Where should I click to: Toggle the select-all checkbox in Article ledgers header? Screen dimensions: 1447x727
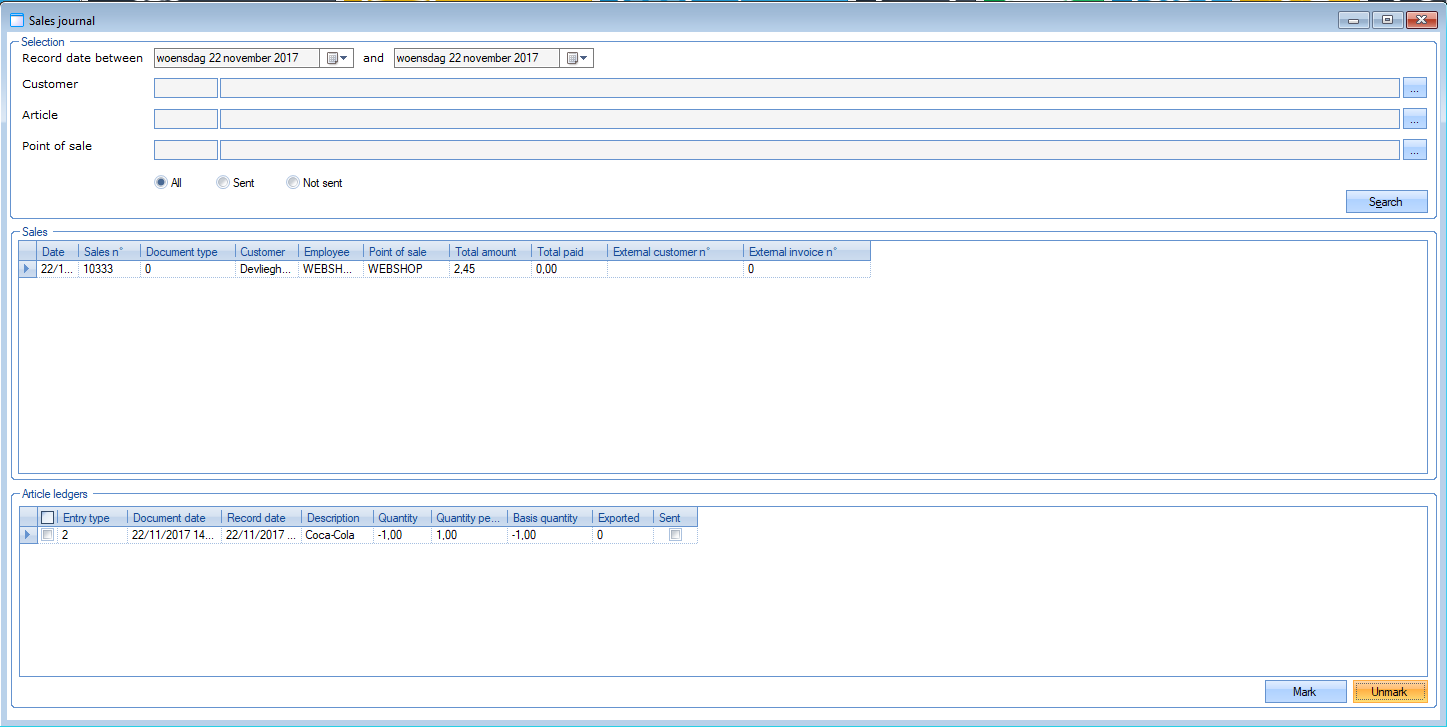click(x=47, y=518)
